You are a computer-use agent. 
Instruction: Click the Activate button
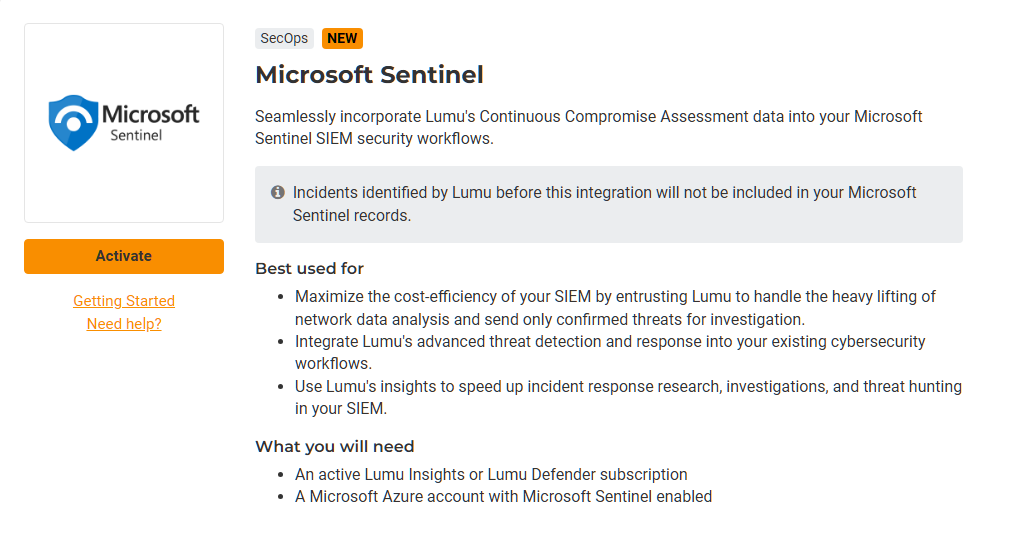pos(124,256)
